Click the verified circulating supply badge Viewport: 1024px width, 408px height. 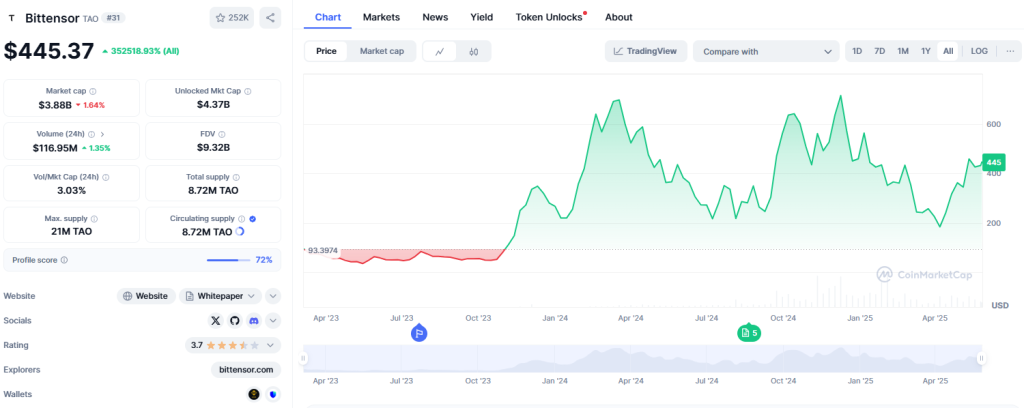pos(253,219)
